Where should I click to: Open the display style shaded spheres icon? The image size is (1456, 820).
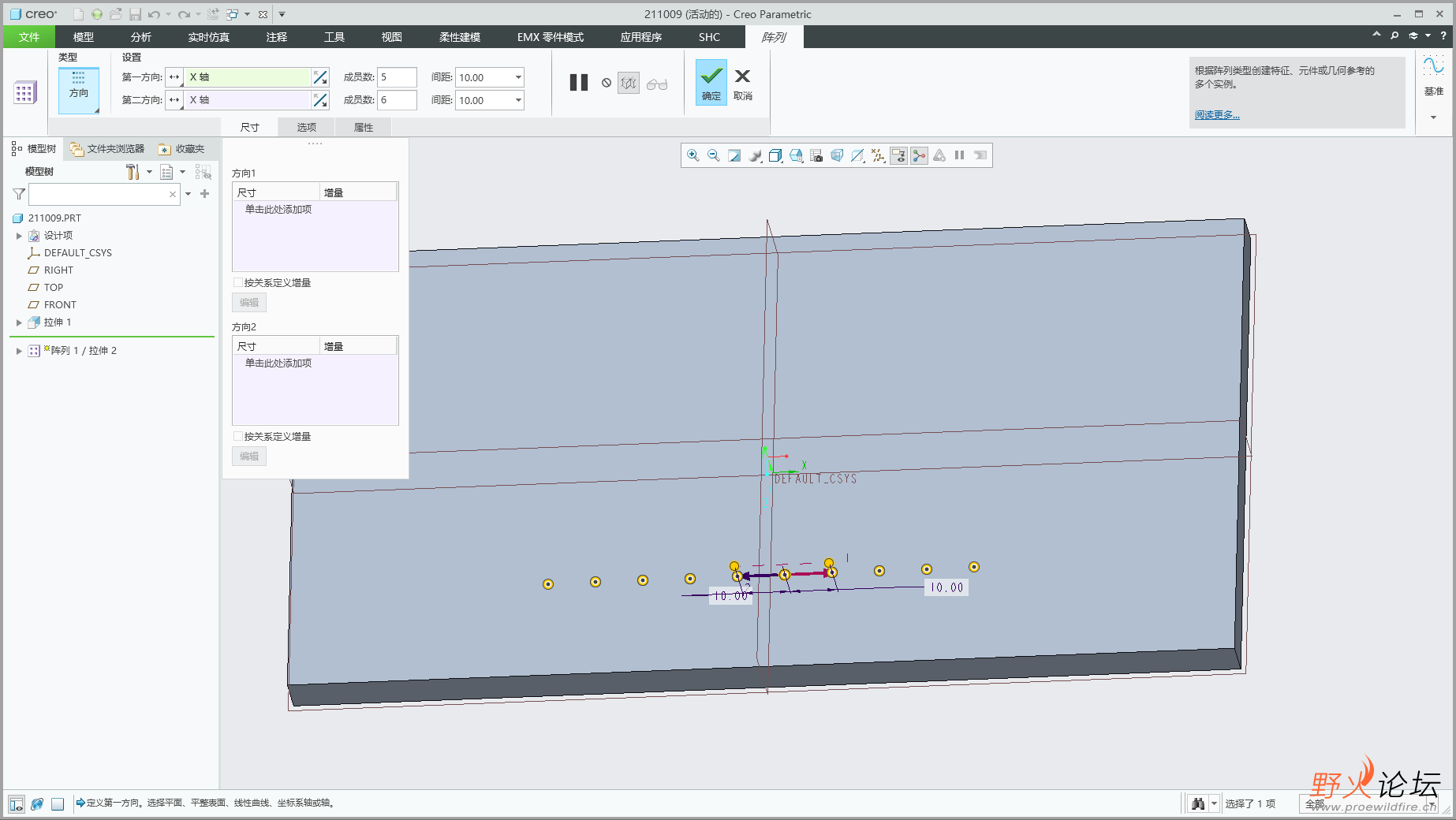(x=755, y=155)
